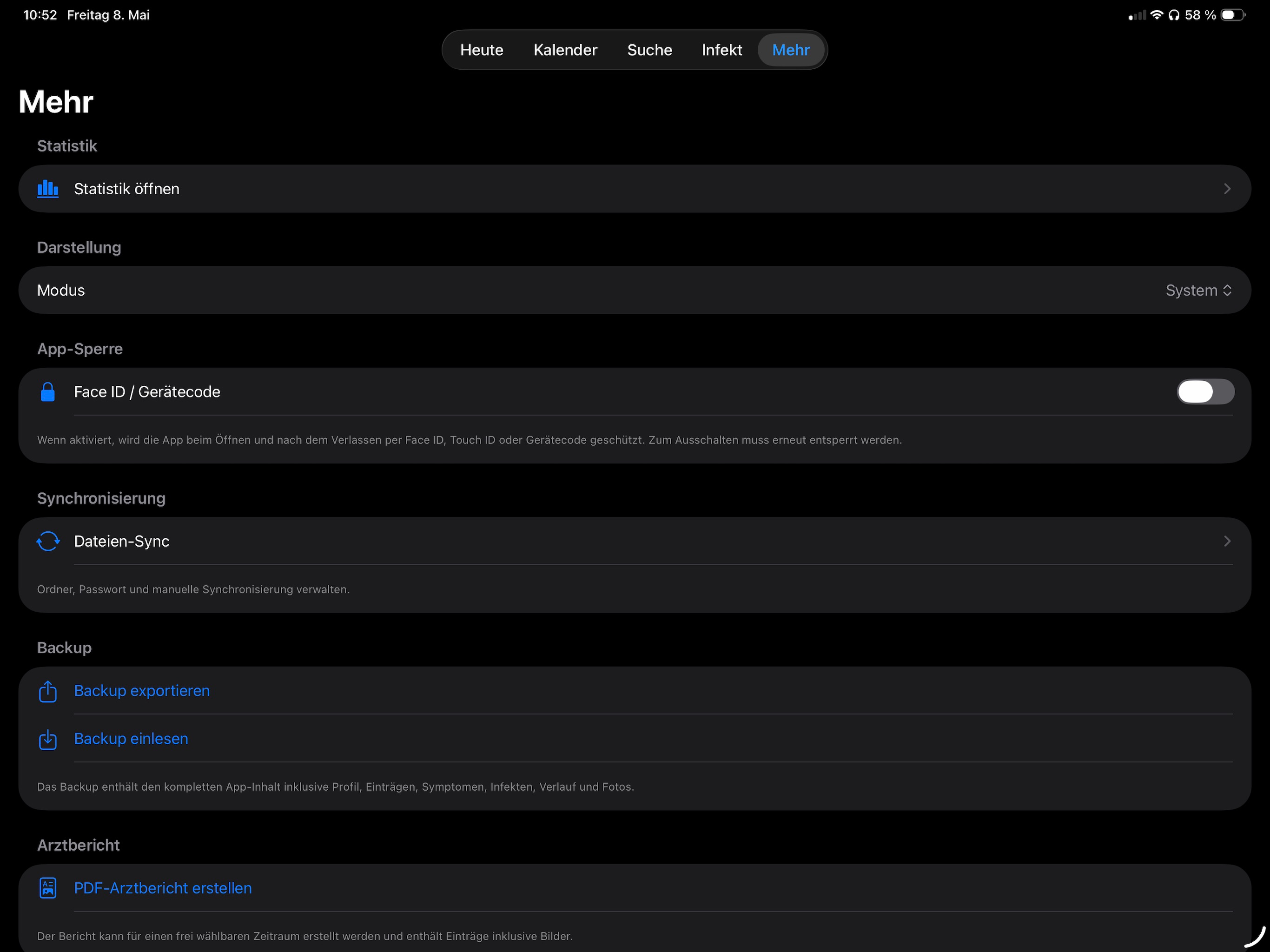Image resolution: width=1270 pixels, height=952 pixels.
Task: Click the Dateien-Sync circular arrows icon
Action: point(48,541)
